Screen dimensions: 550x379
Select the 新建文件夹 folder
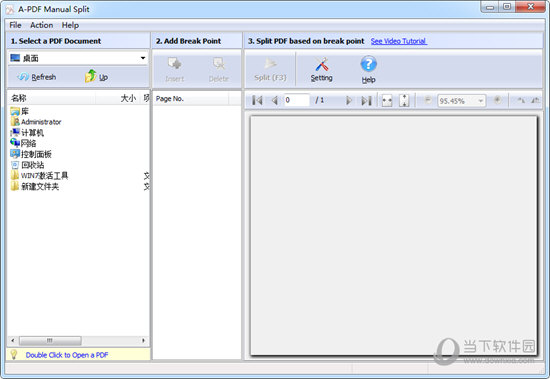click(35, 186)
